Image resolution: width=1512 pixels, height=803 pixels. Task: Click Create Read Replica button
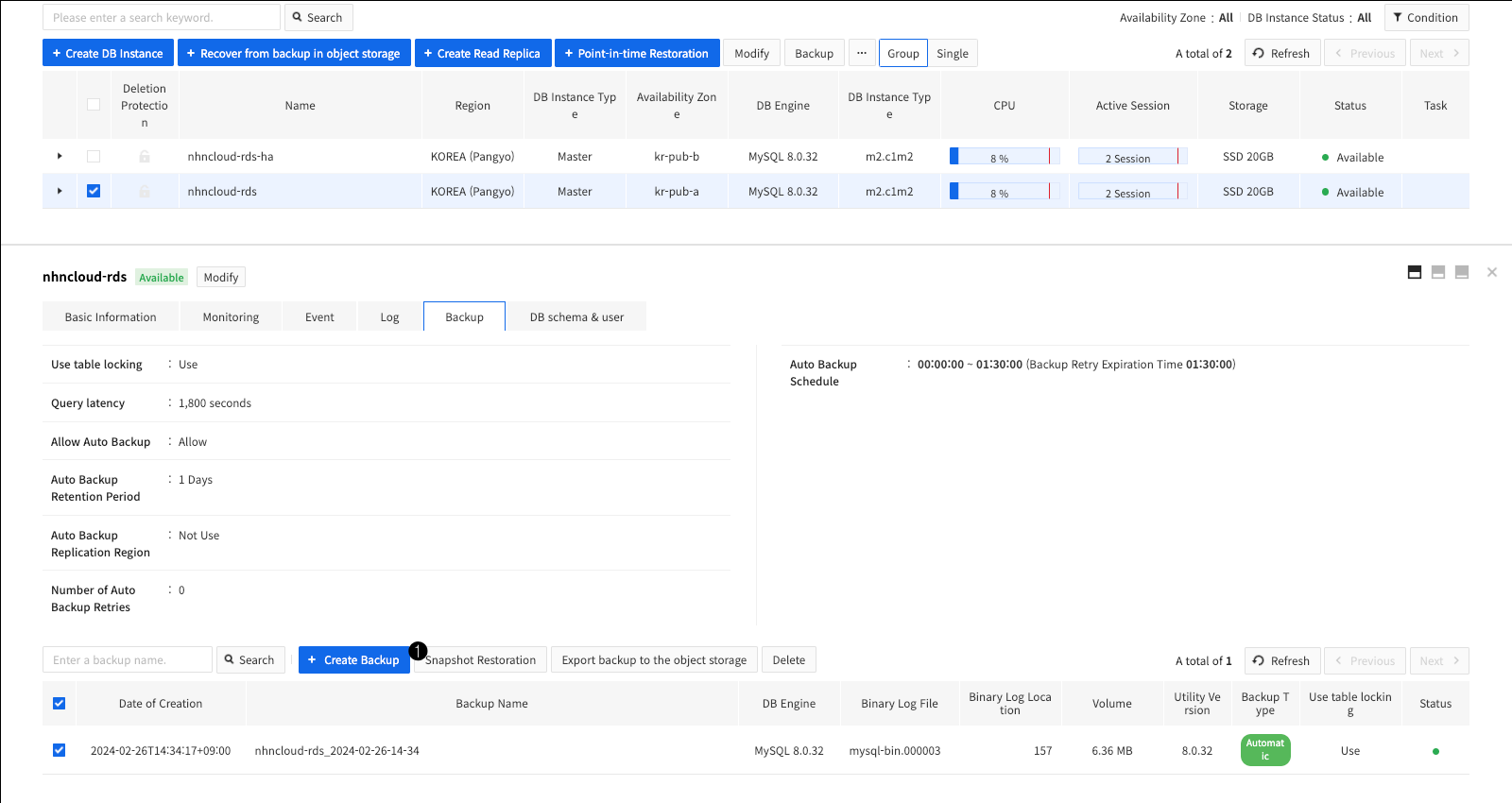coord(483,53)
